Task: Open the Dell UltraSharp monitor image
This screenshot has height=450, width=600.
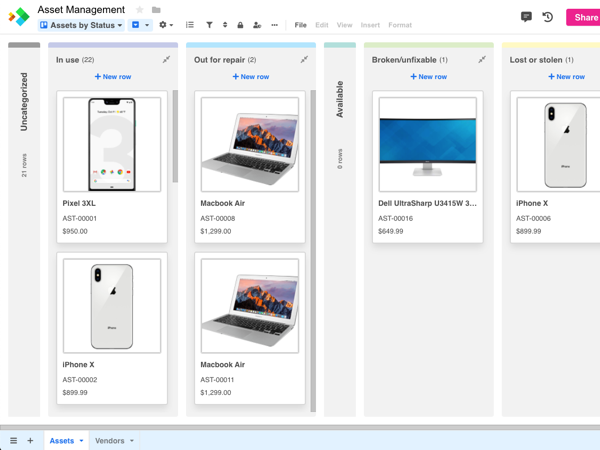Action: tap(428, 144)
